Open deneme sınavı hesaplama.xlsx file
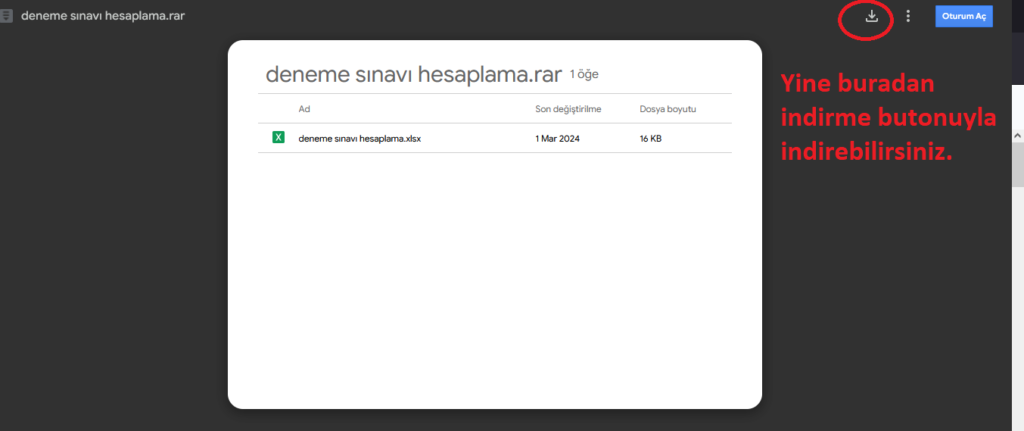Viewport: 1024px width, 431px height. tap(359, 138)
